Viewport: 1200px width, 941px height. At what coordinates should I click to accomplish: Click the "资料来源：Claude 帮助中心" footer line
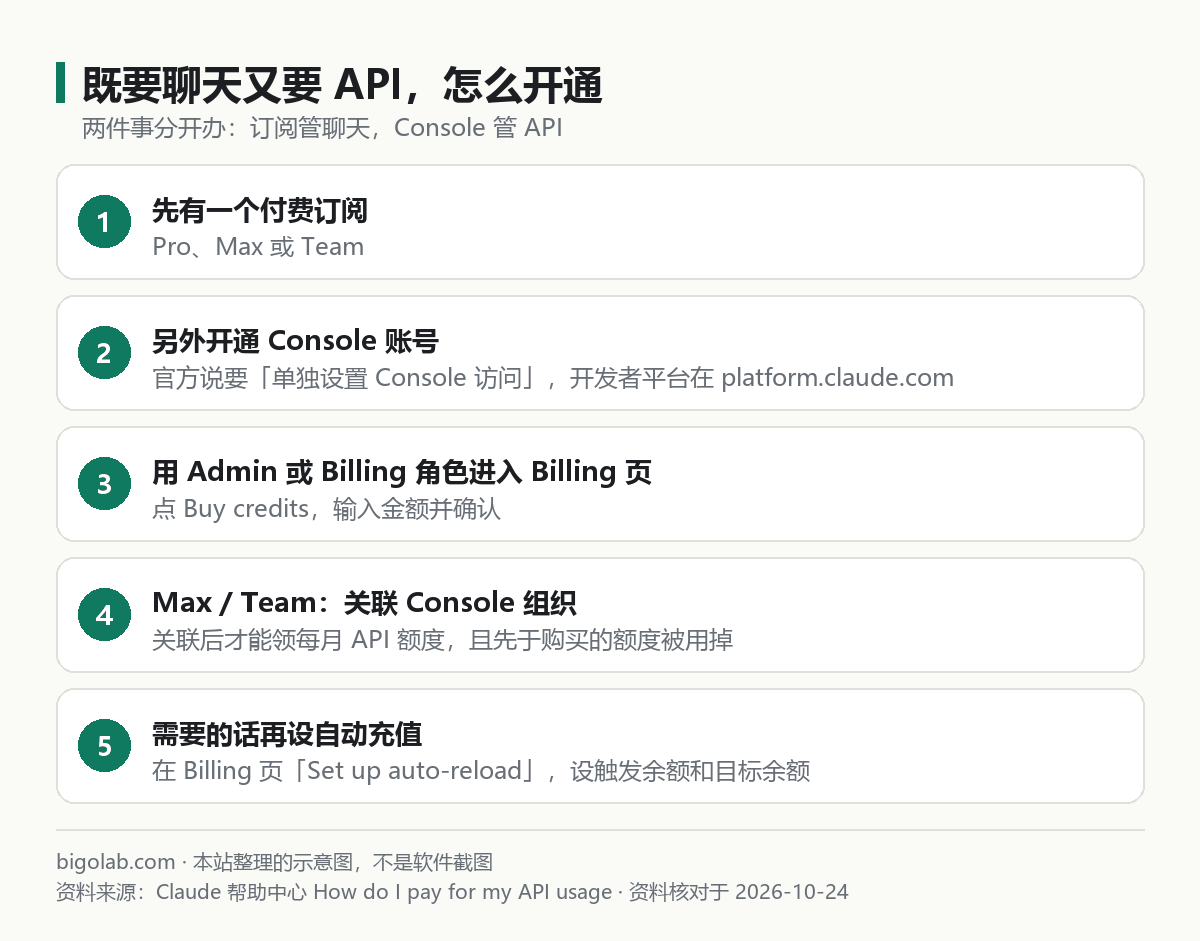tap(452, 892)
